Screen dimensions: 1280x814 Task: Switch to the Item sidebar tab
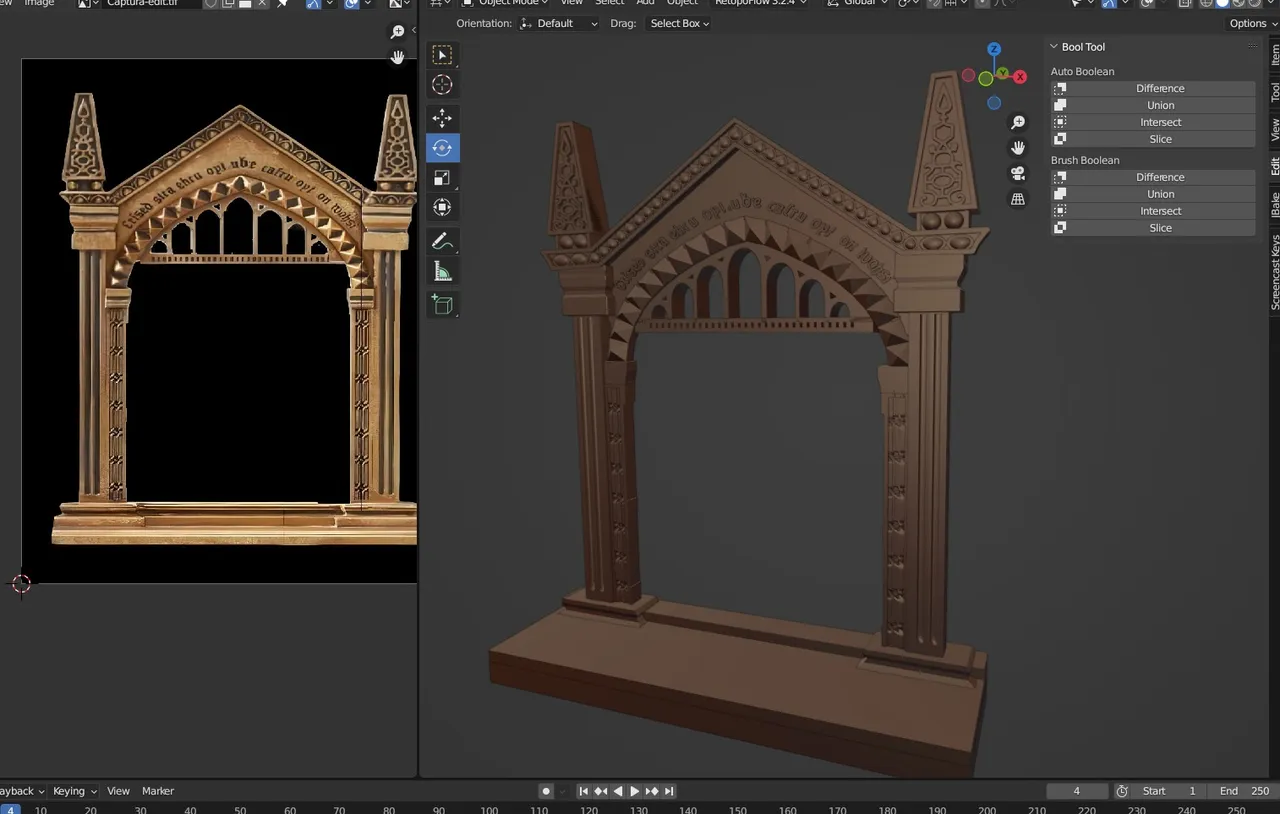tap(1275, 54)
